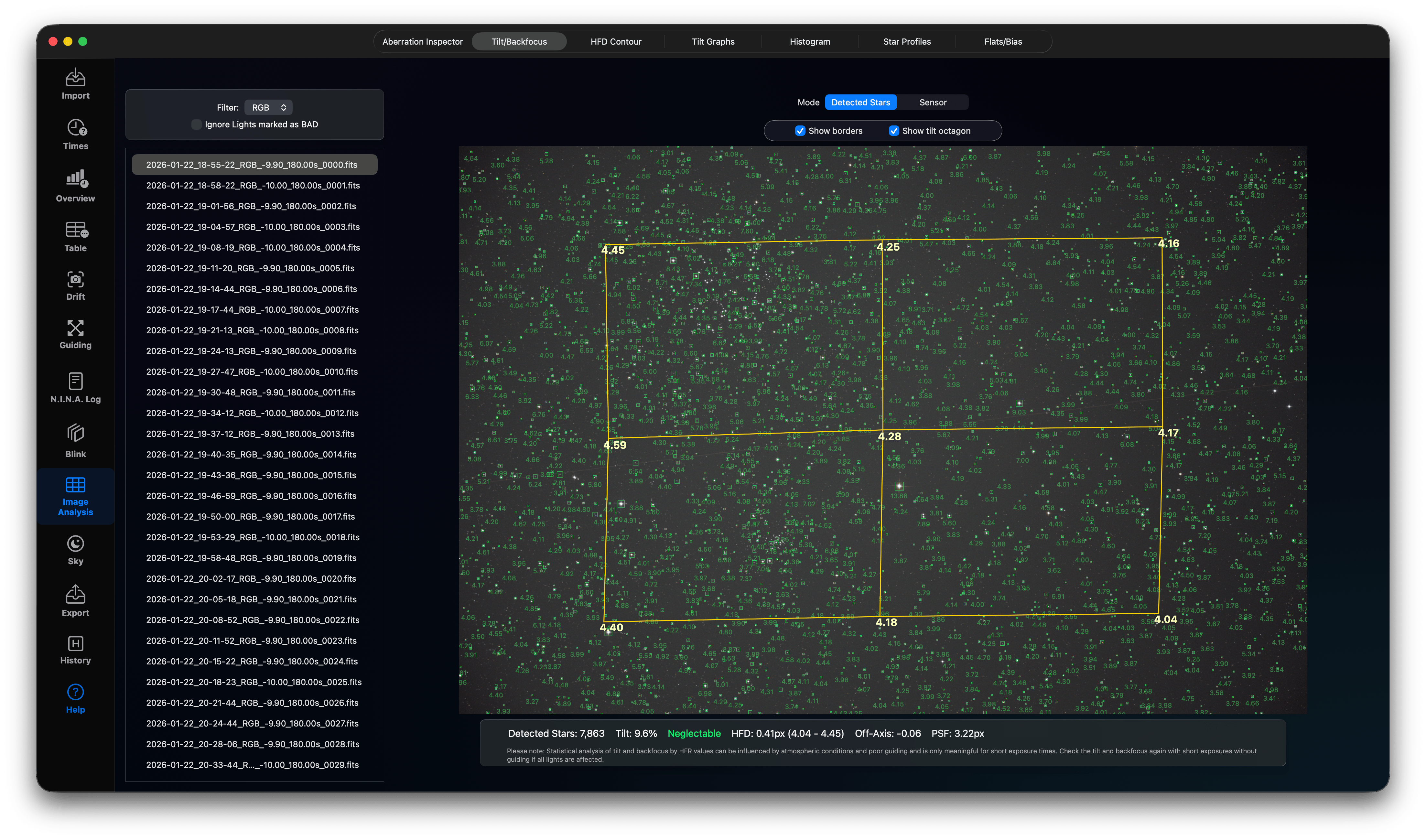The width and height of the screenshot is (1426, 840).
Task: Uncheck the Show borders checkbox
Action: (x=800, y=131)
